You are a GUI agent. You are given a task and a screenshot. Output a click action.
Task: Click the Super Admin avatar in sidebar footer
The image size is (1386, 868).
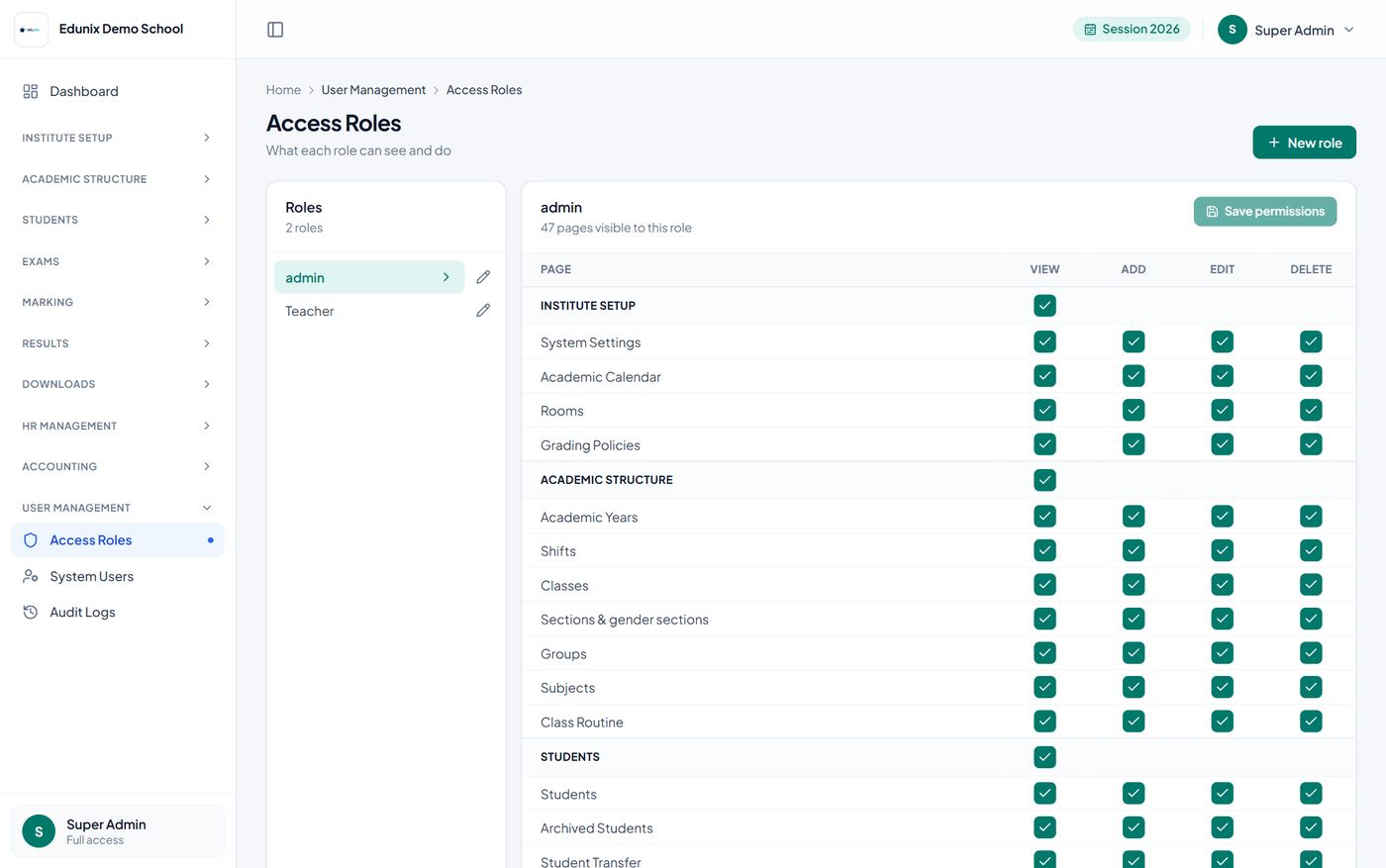39,831
